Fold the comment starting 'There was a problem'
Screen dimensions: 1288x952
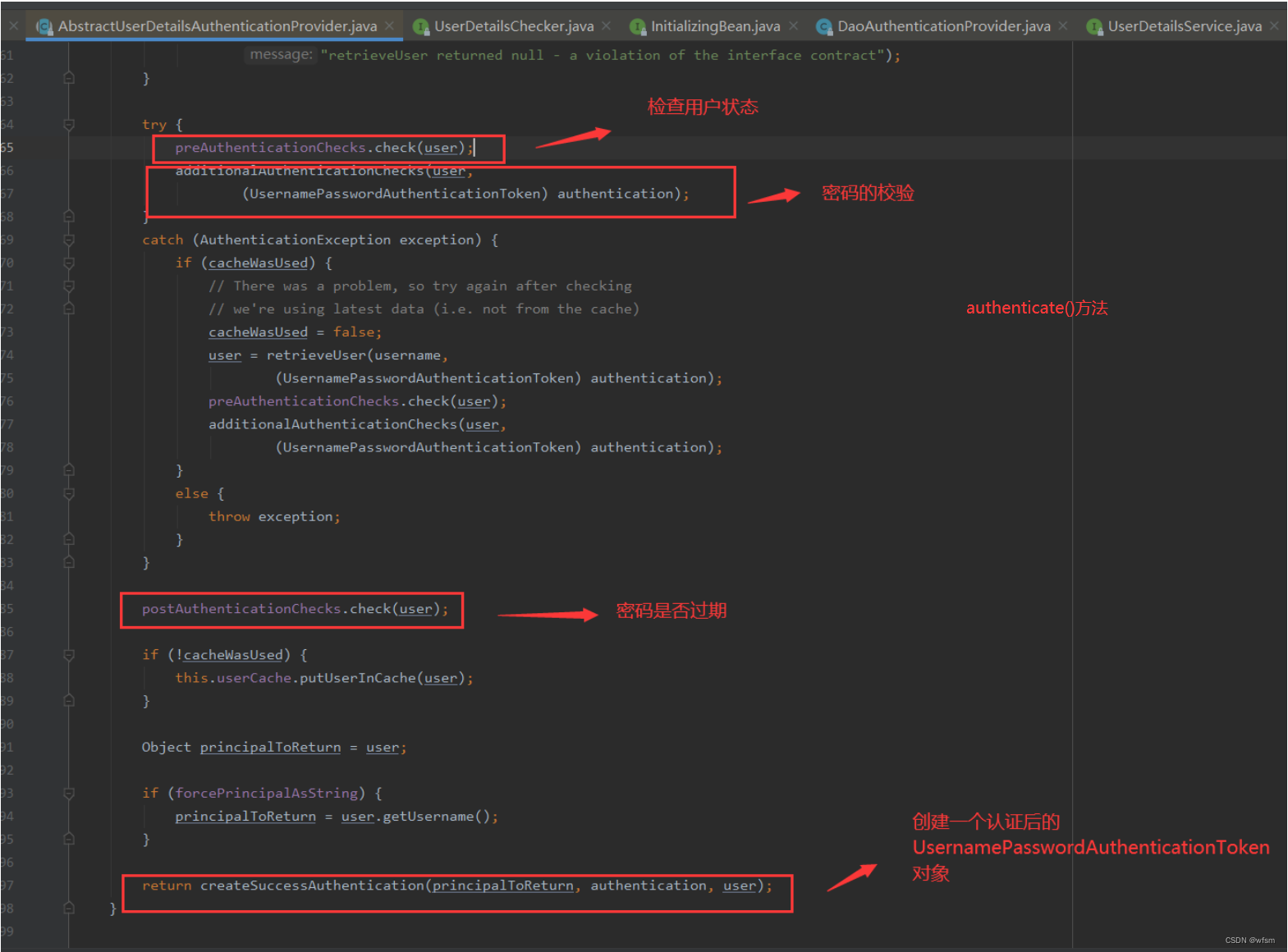point(69,286)
